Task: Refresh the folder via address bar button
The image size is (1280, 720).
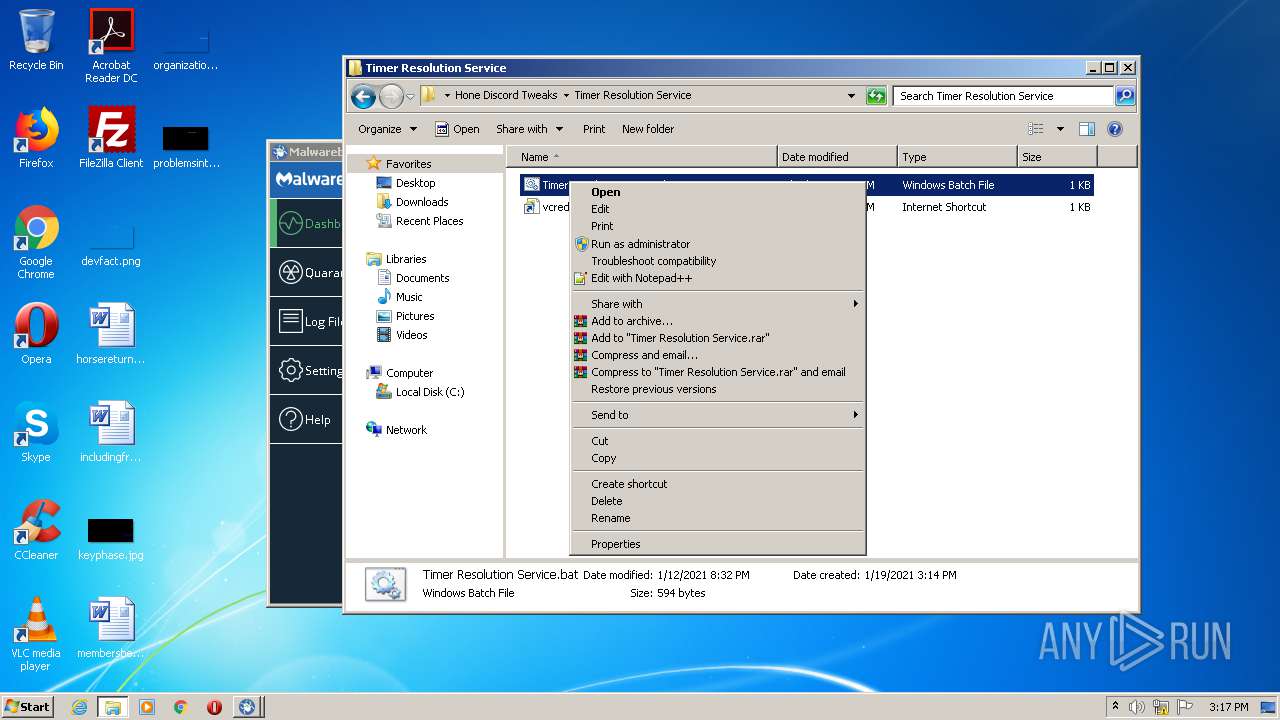Action: point(876,96)
